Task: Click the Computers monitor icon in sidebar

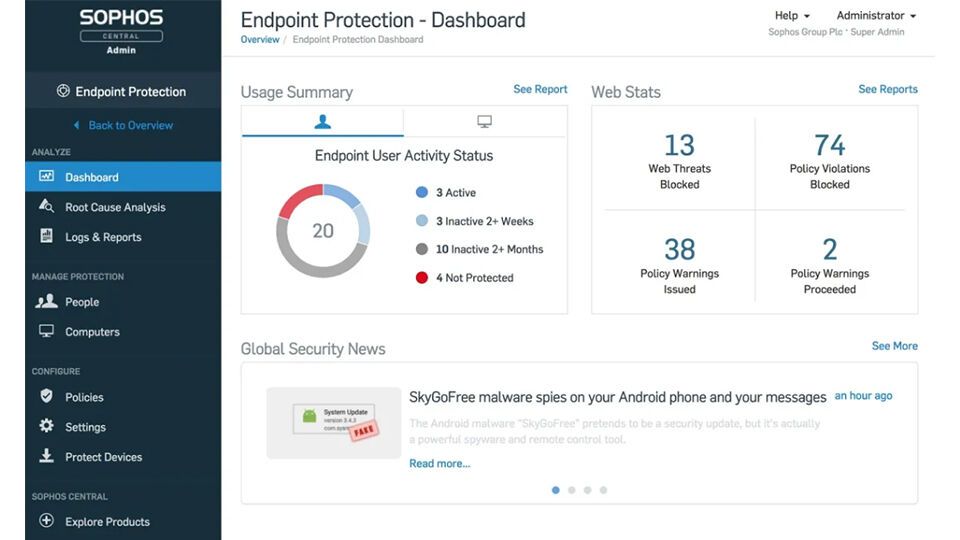Action: tap(47, 331)
